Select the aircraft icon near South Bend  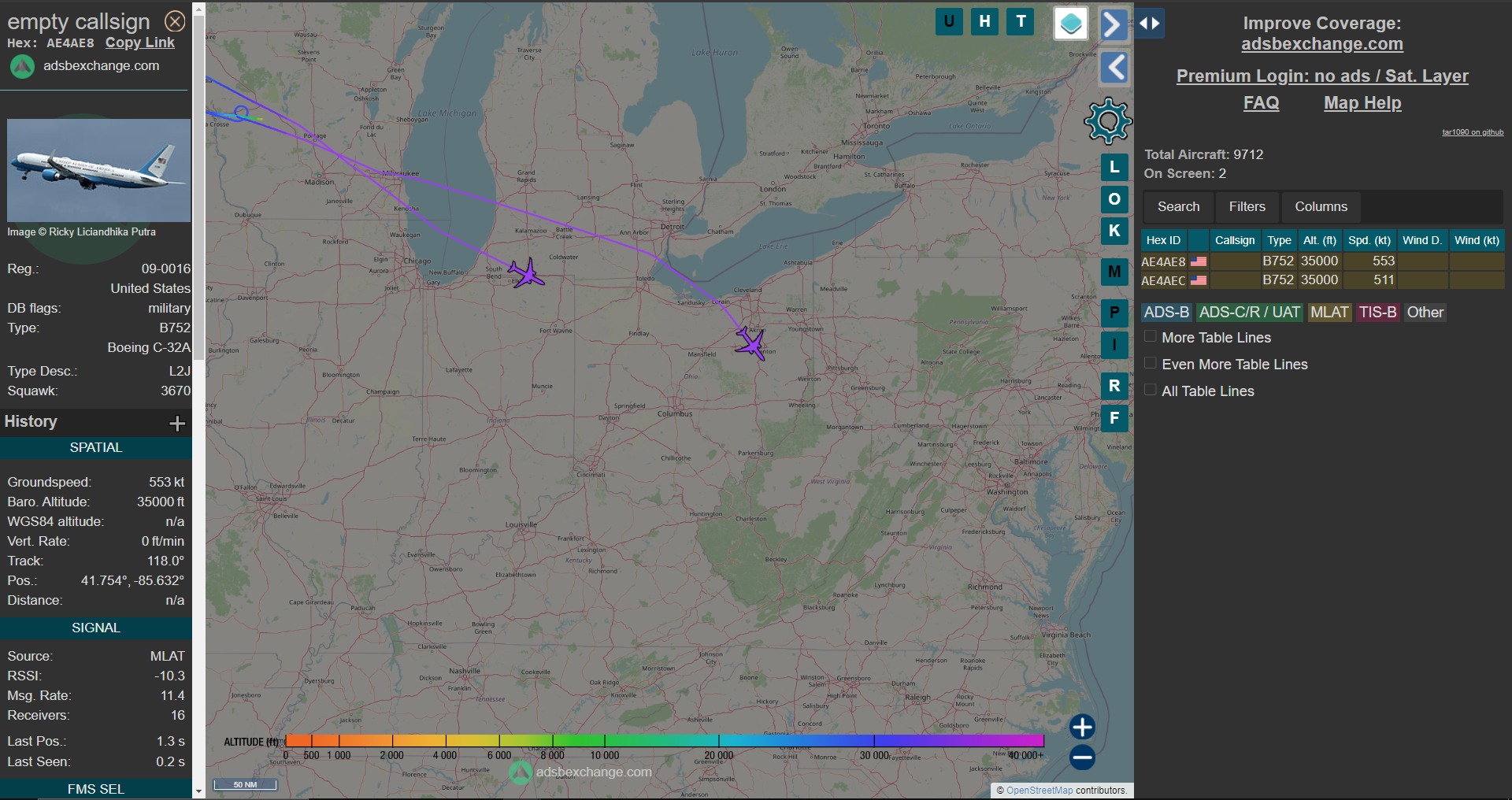click(x=526, y=273)
